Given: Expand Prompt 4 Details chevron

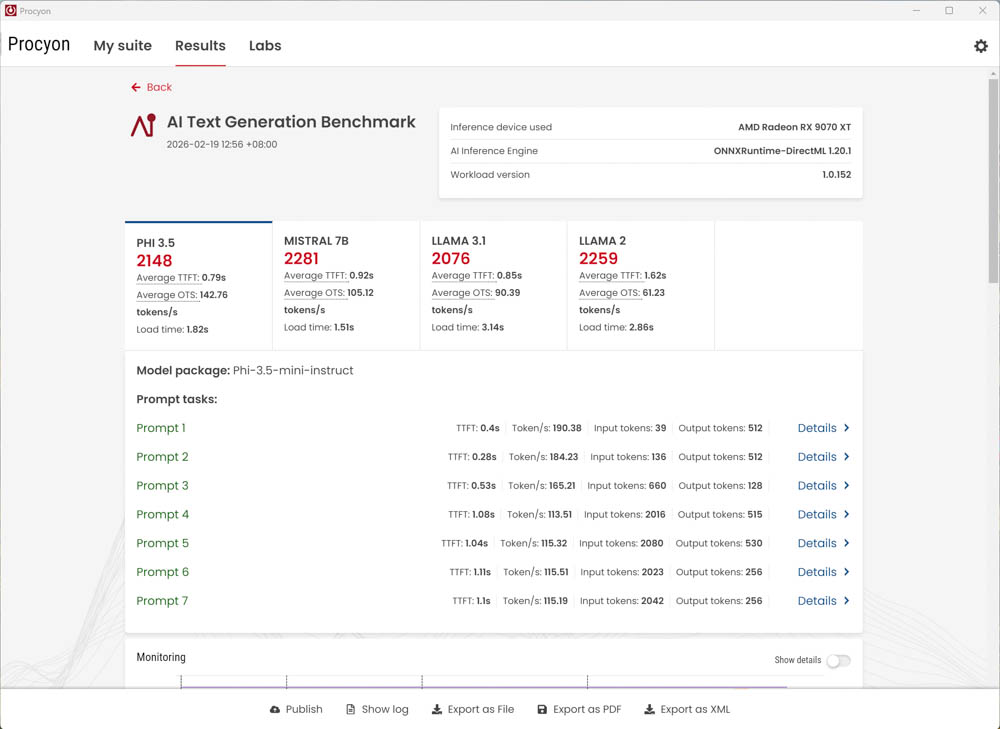Looking at the screenshot, I should [847, 515].
